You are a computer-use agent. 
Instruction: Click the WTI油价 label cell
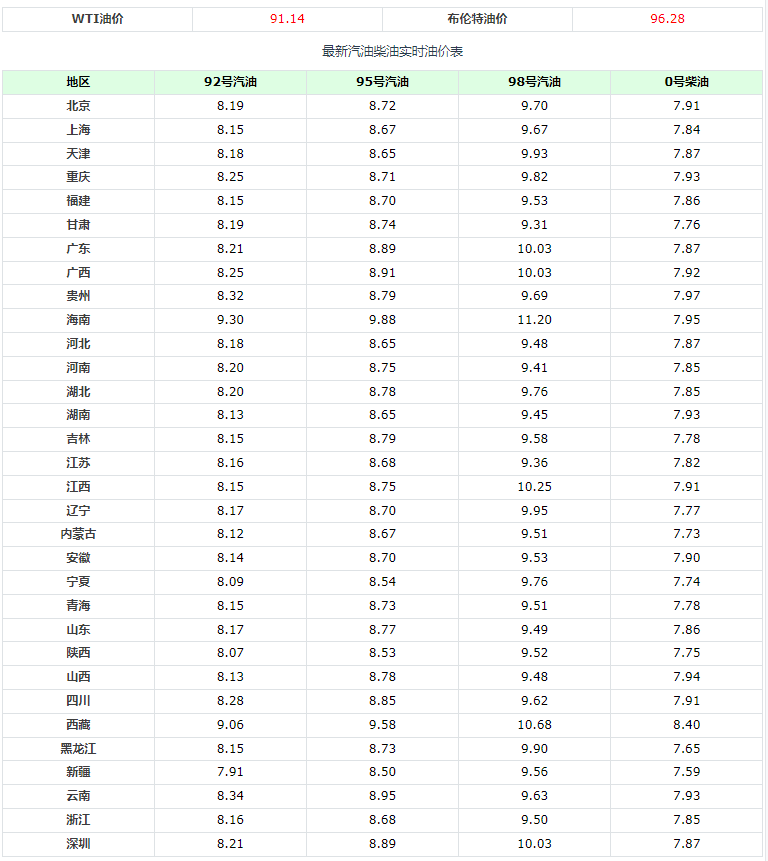[x=96, y=19]
